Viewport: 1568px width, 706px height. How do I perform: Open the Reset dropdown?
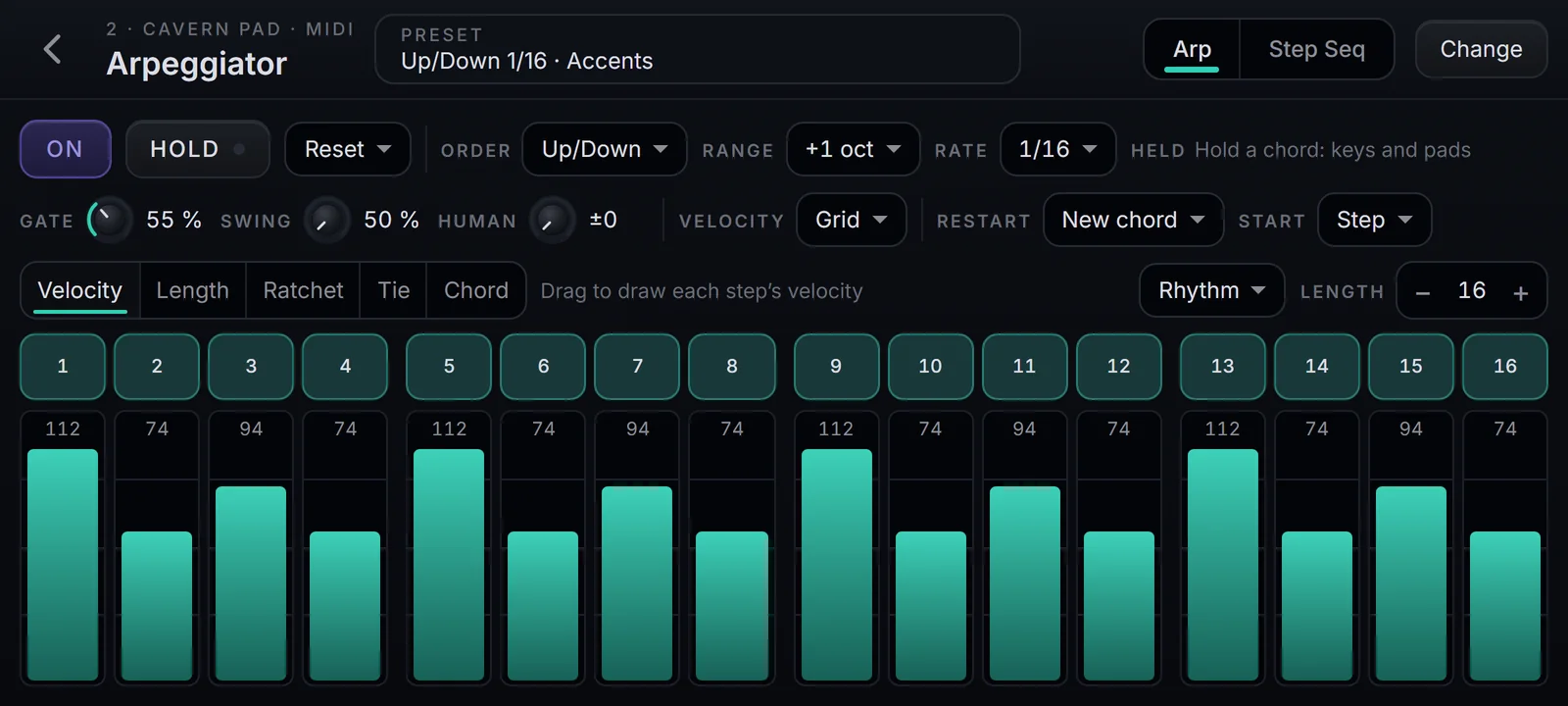348,149
